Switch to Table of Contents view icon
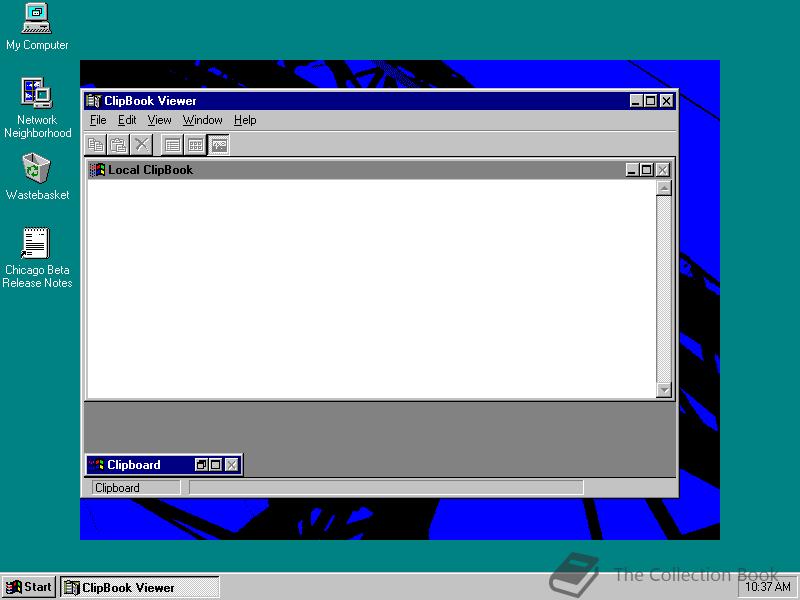 tap(172, 145)
